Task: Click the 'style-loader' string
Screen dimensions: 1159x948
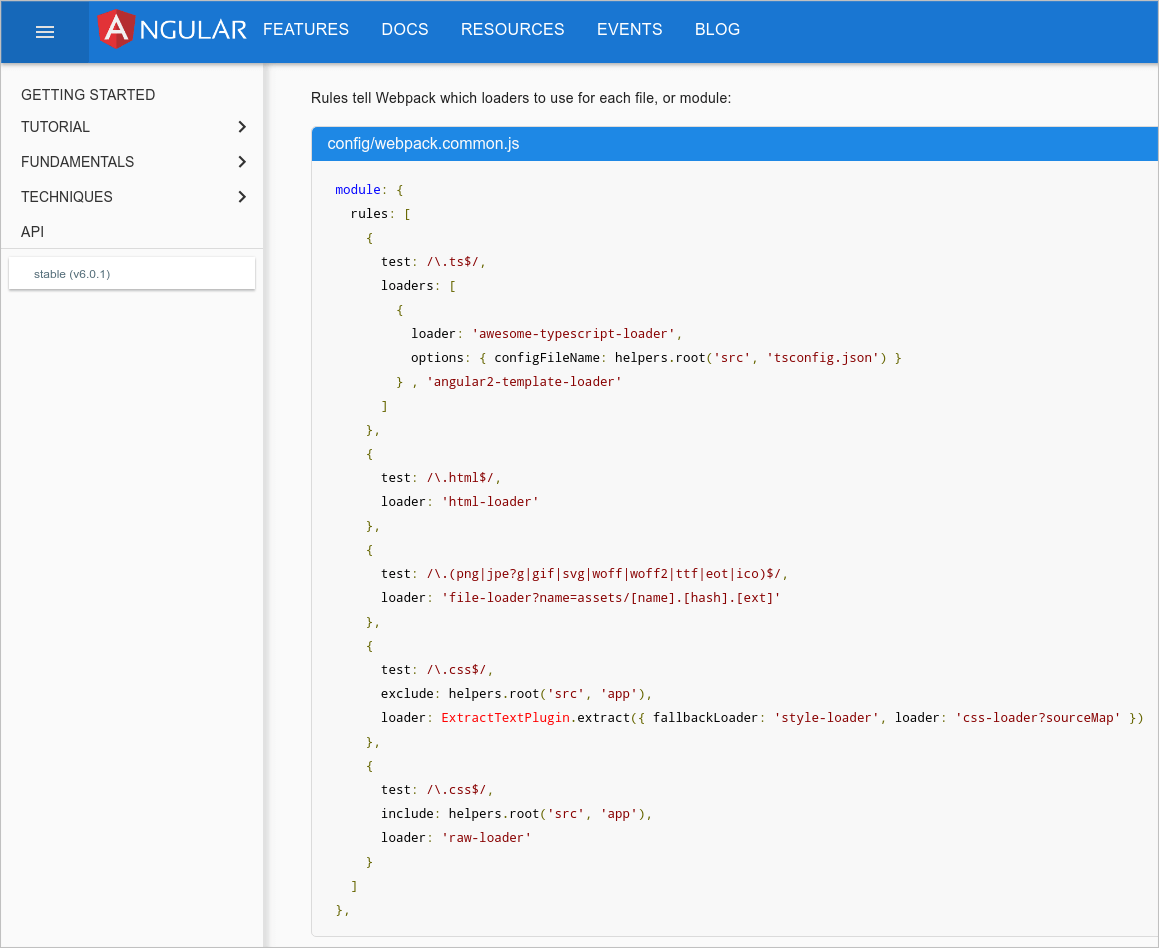Action: click(826, 718)
